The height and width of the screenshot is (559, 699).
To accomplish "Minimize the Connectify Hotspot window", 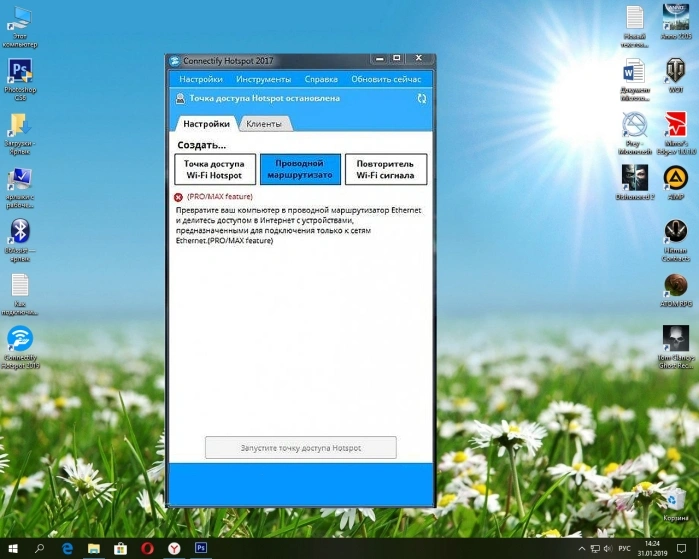I will [379, 58].
